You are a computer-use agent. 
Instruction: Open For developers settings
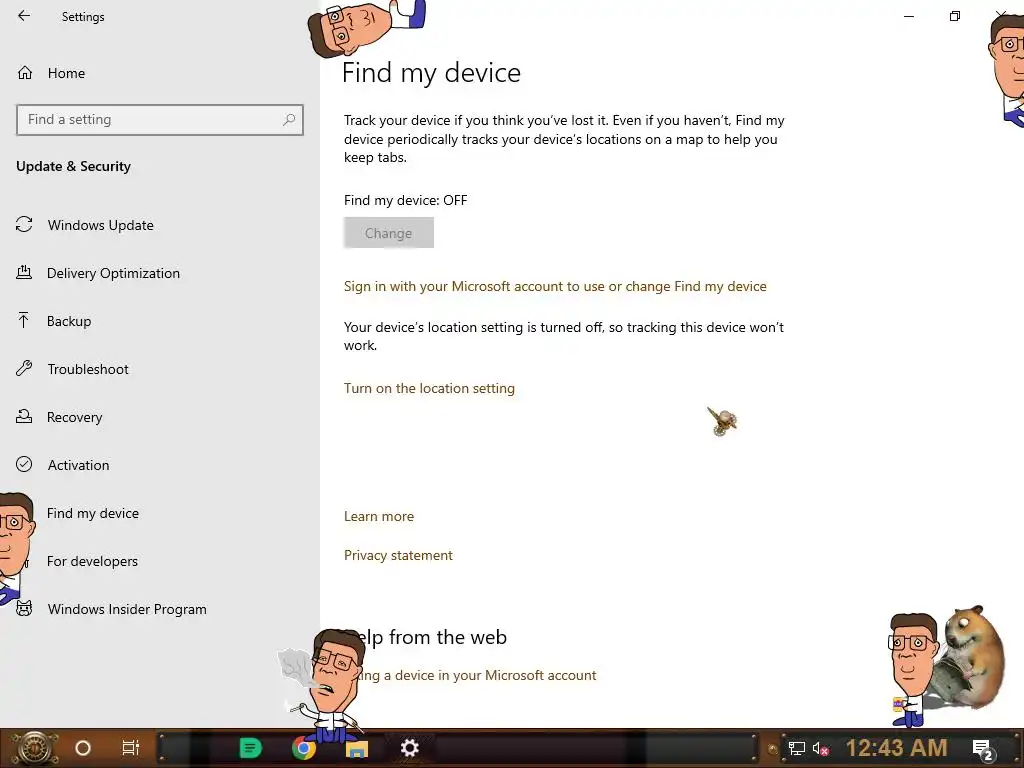click(x=92, y=561)
